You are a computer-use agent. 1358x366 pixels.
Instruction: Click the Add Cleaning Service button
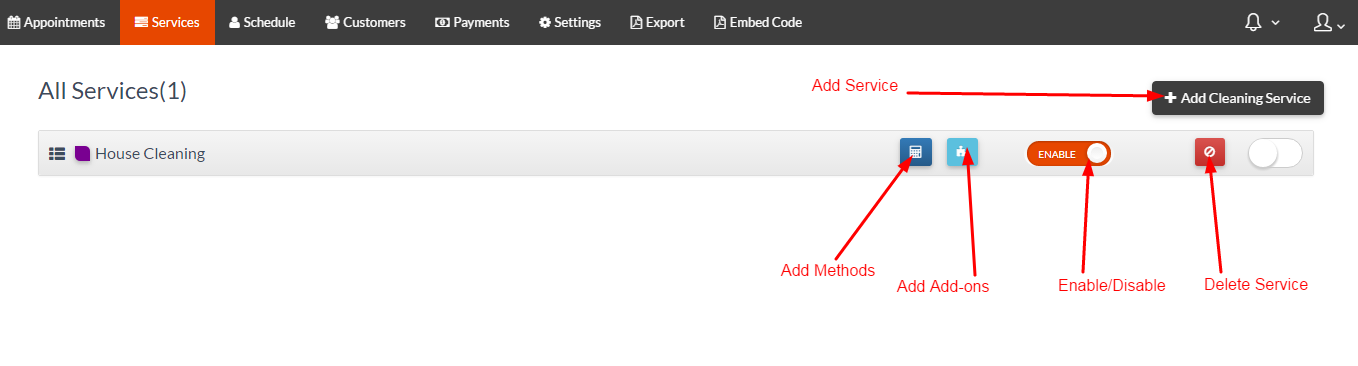click(x=1238, y=98)
